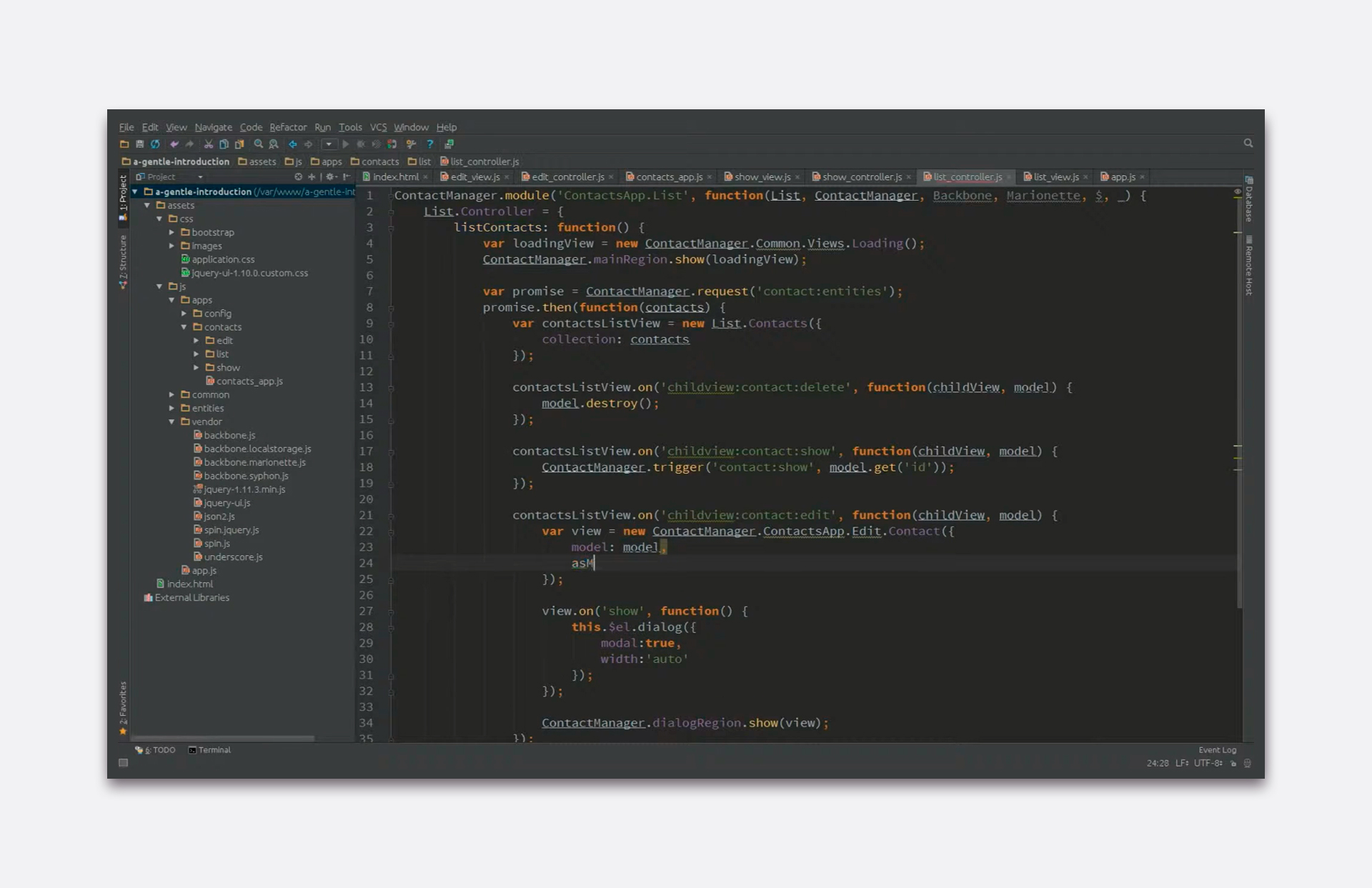The image size is (1372, 888).
Task: Toggle the Database side panel button
Action: click(x=1248, y=199)
